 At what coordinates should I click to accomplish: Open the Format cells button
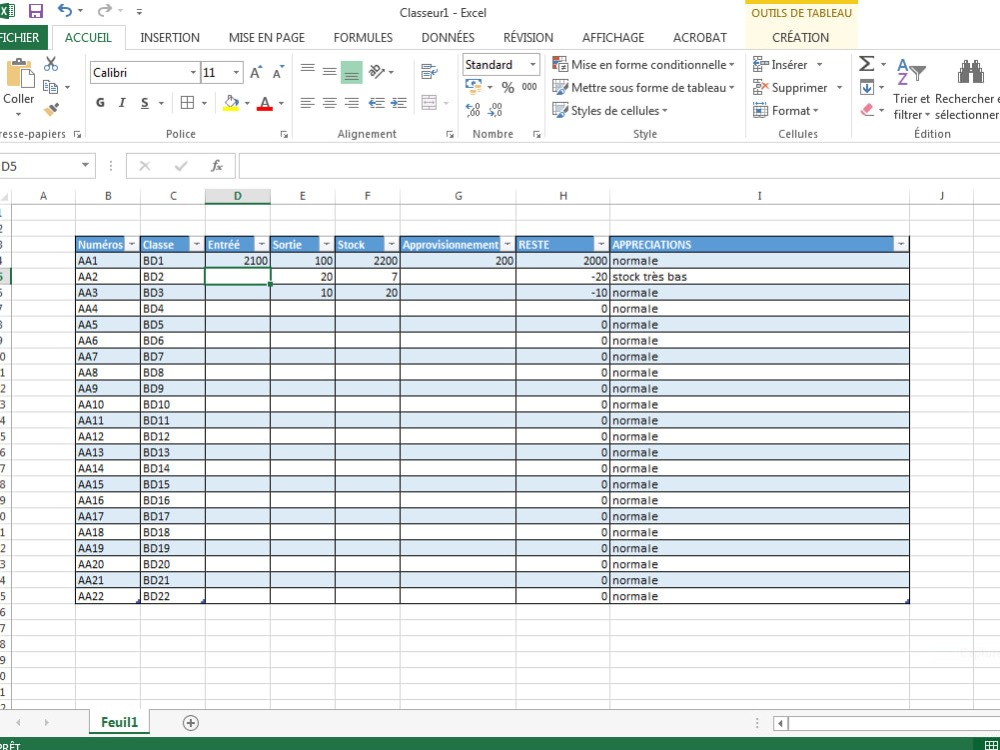pos(785,110)
